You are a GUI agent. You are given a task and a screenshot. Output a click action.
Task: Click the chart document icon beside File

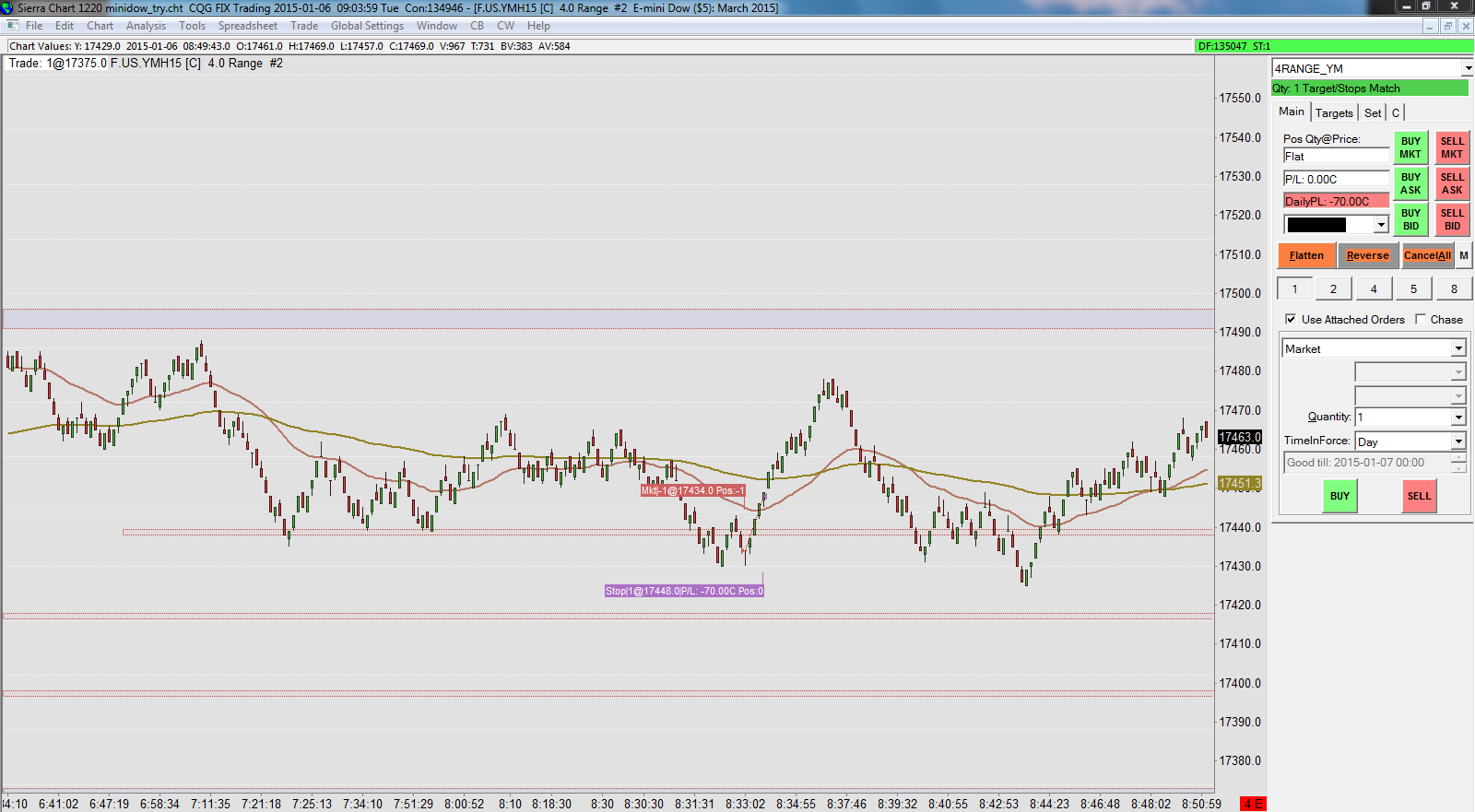coord(13,26)
